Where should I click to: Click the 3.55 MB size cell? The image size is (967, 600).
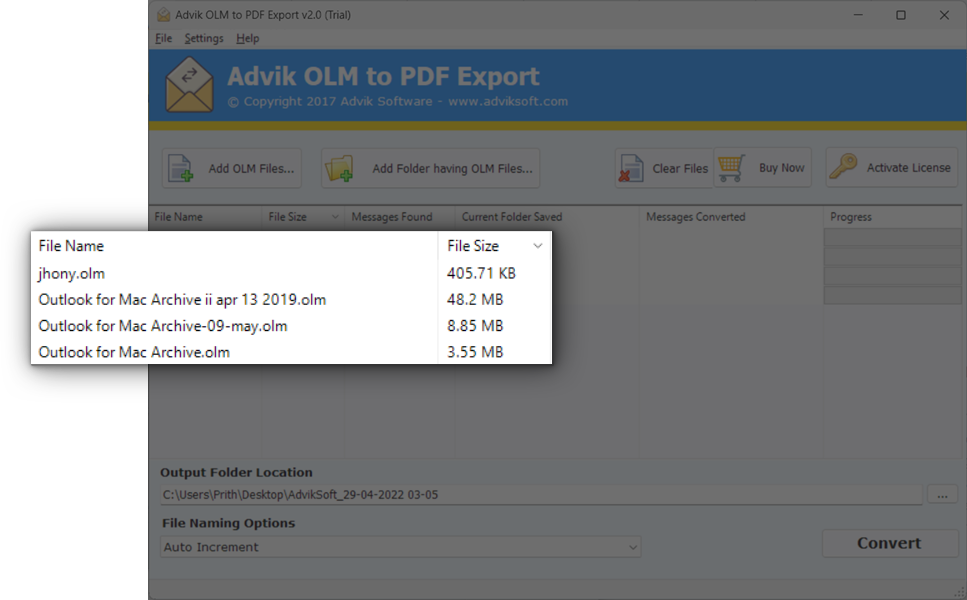click(475, 352)
